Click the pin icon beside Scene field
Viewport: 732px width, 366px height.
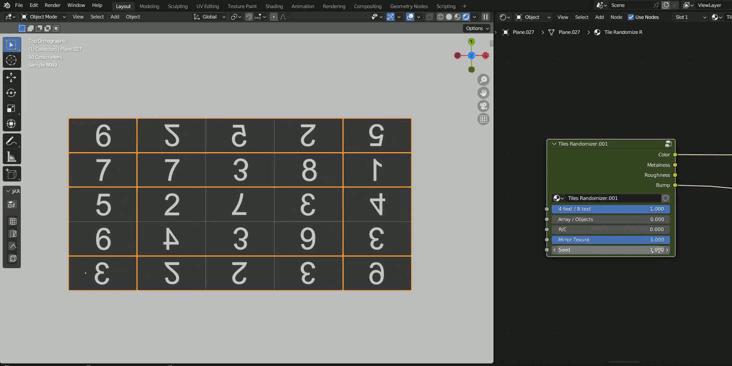click(656, 5)
